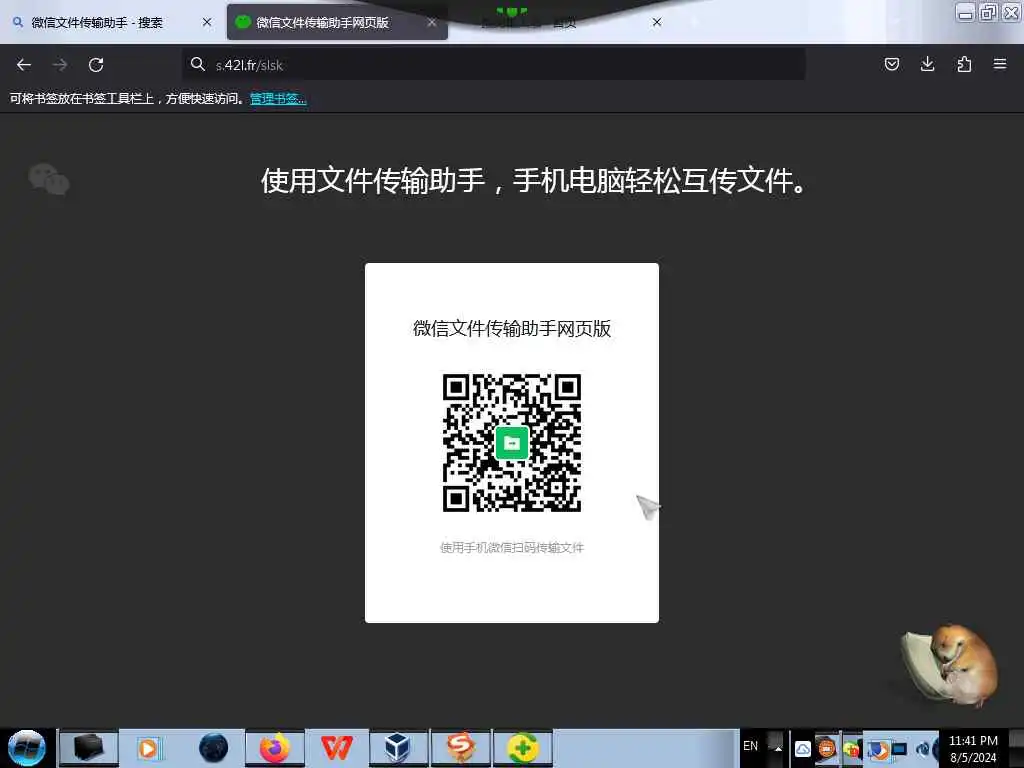The width and height of the screenshot is (1024, 768).
Task: Click the orange round icon in the system tray
Action: (x=827, y=748)
